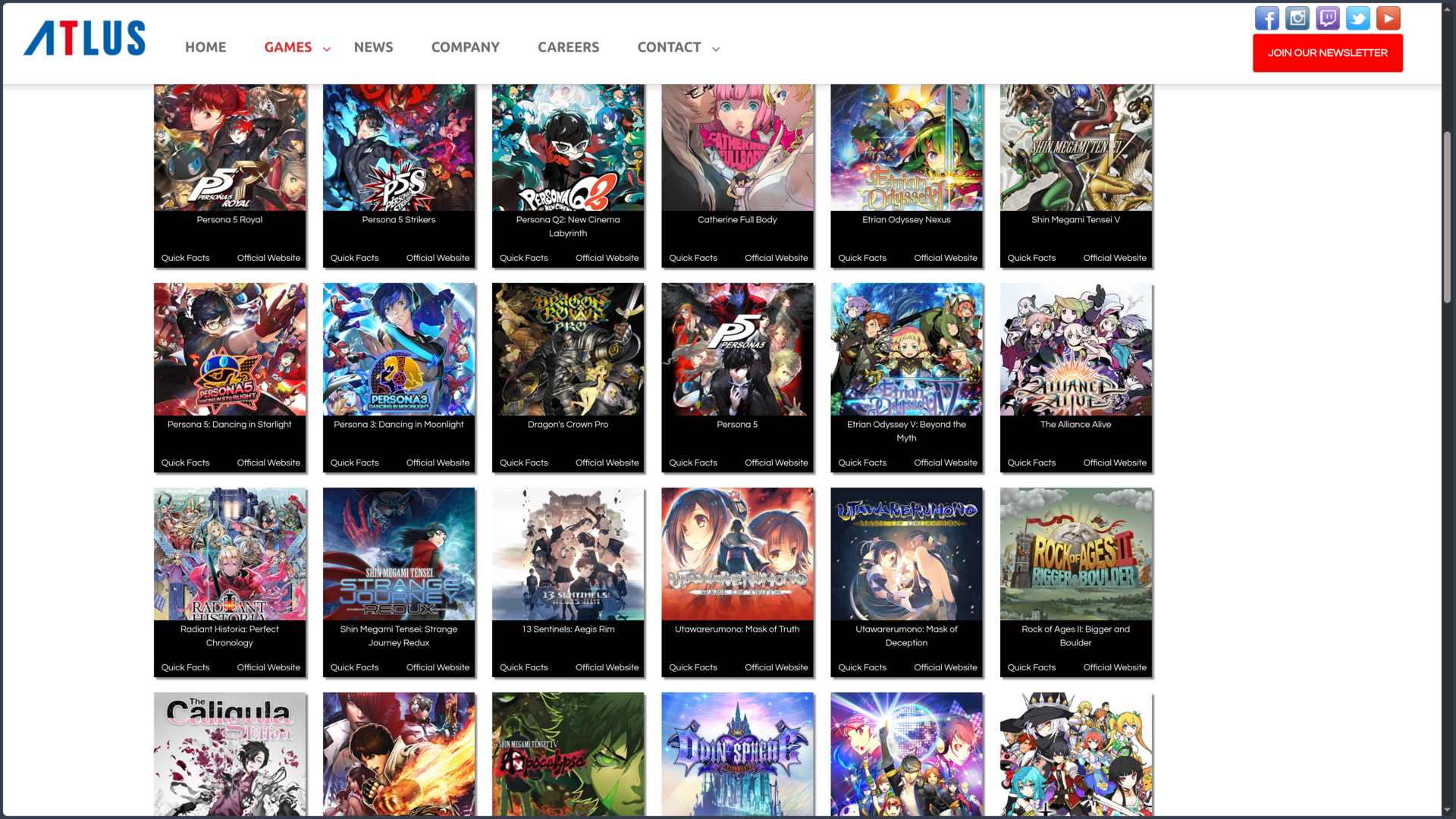This screenshot has width=1456, height=819.
Task: Open the Atlus Instagram icon
Action: coord(1297,18)
